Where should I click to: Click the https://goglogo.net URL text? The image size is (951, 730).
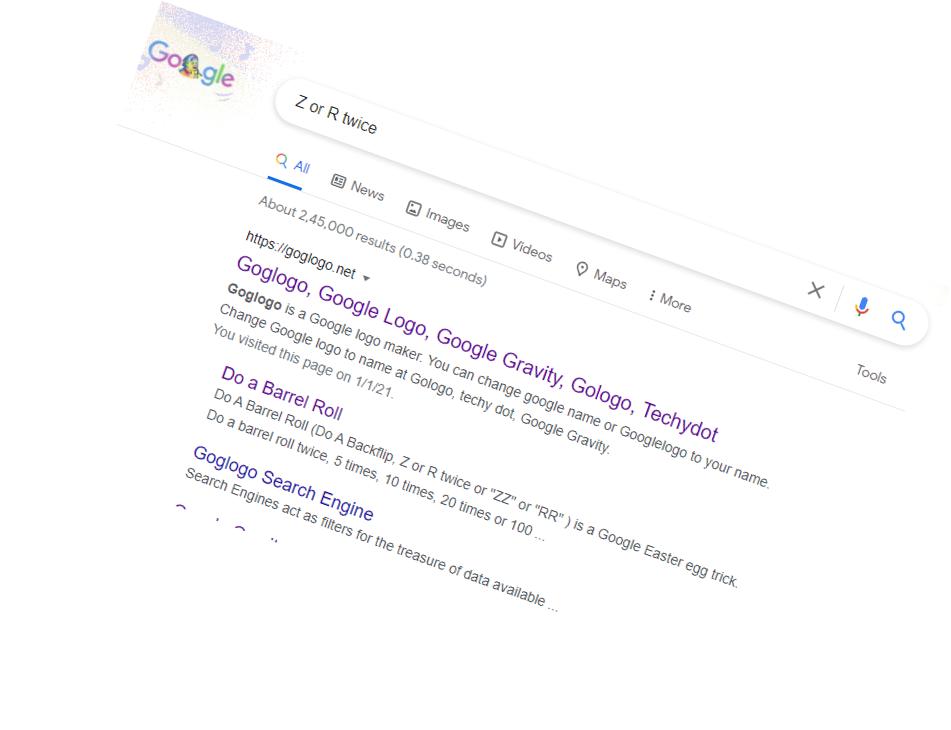point(300,255)
